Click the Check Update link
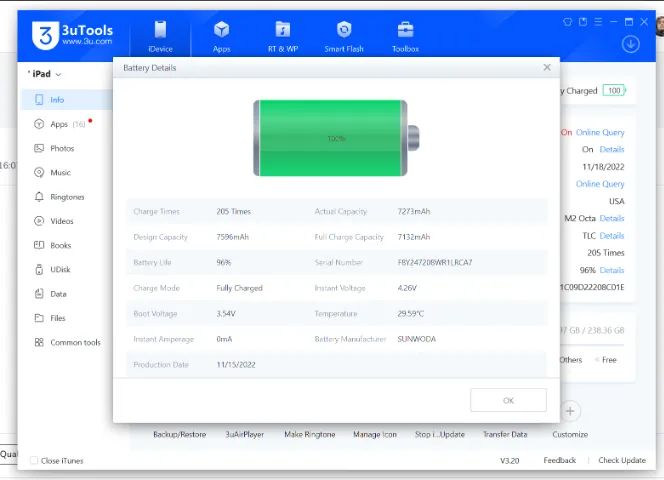This screenshot has height=480, width=664. [x=621, y=461]
